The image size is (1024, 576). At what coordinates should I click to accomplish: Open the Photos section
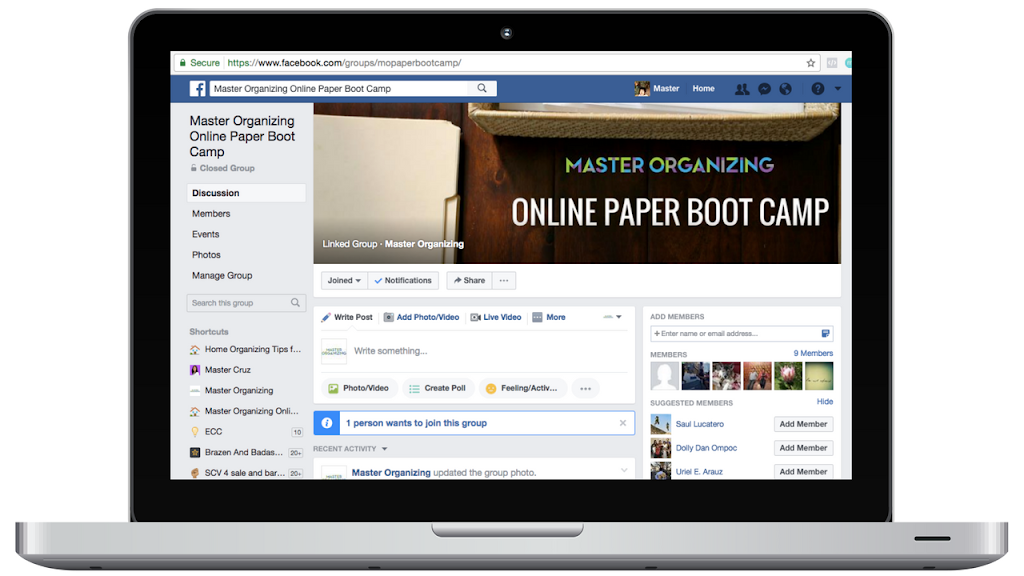pos(206,255)
